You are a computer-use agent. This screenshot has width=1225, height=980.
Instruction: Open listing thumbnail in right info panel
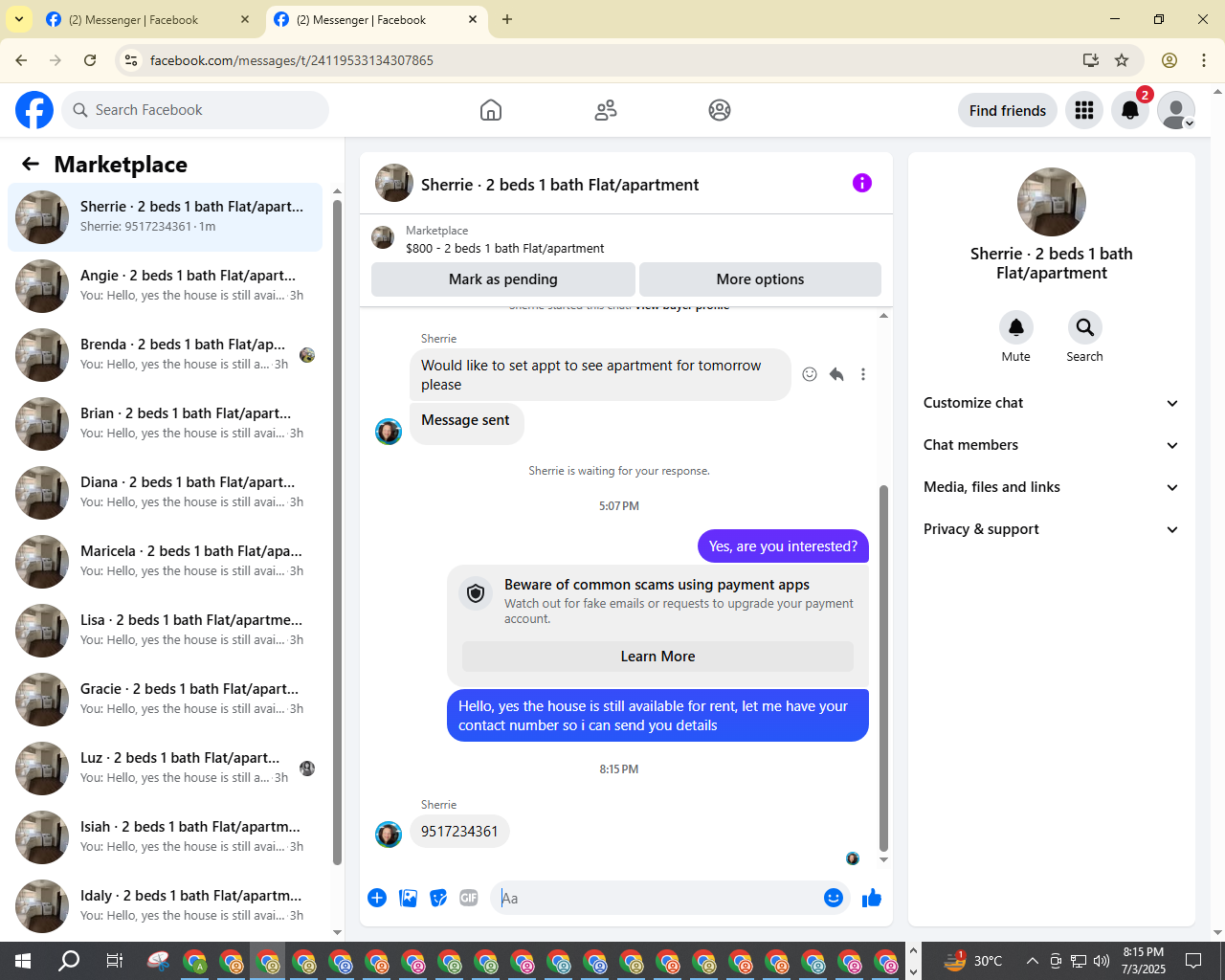(x=1052, y=202)
